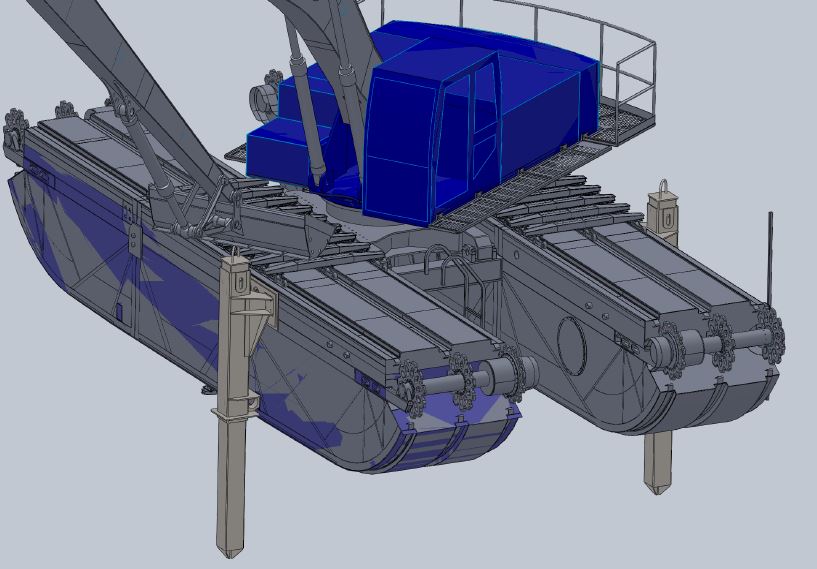The height and width of the screenshot is (569, 817).
Task: Select the sprocket drive shaft on the right pontoon front
Action: click(x=716, y=341)
